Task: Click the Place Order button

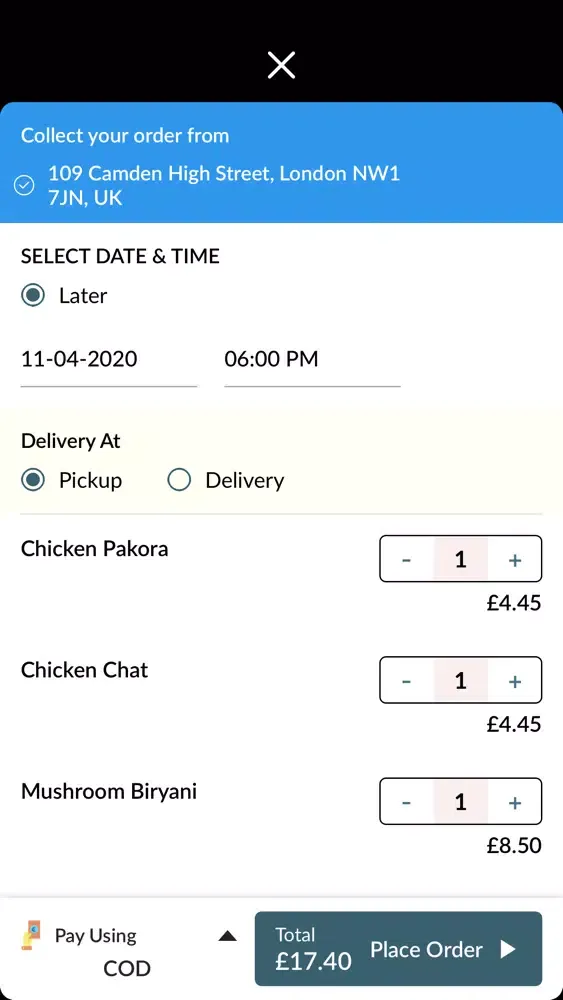Action: pyautogui.click(x=398, y=949)
